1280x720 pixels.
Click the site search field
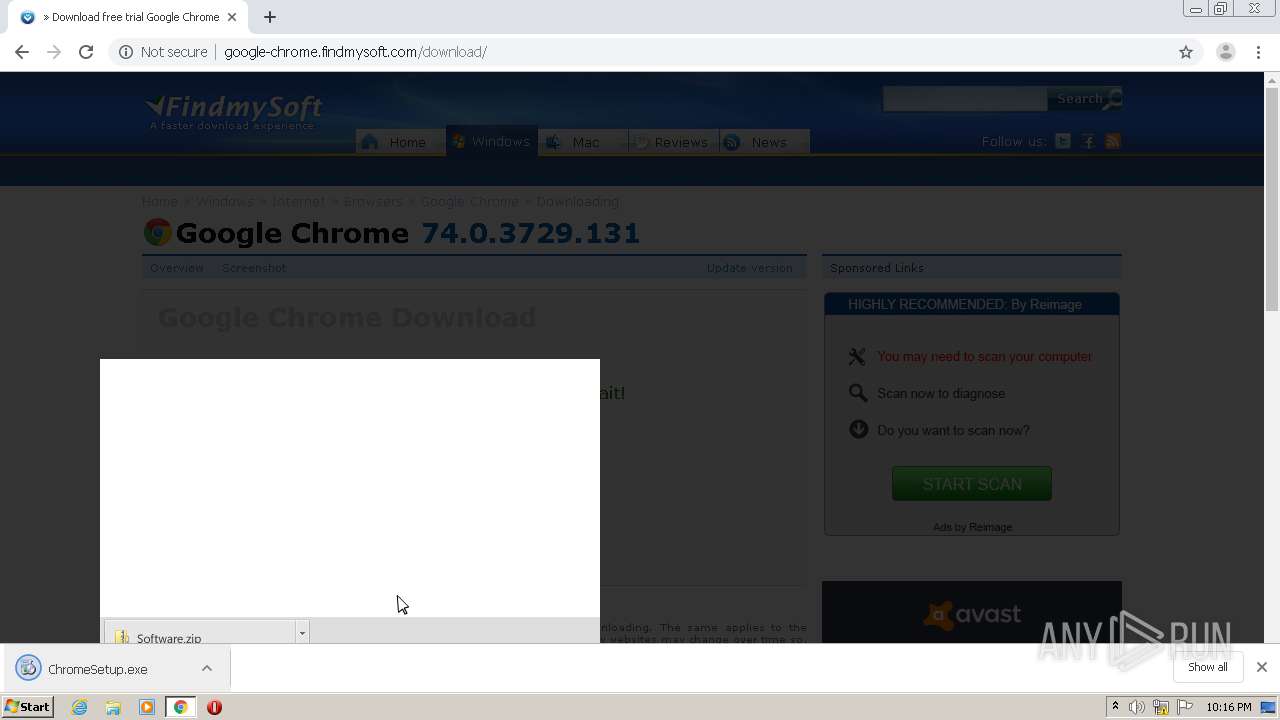pos(964,98)
